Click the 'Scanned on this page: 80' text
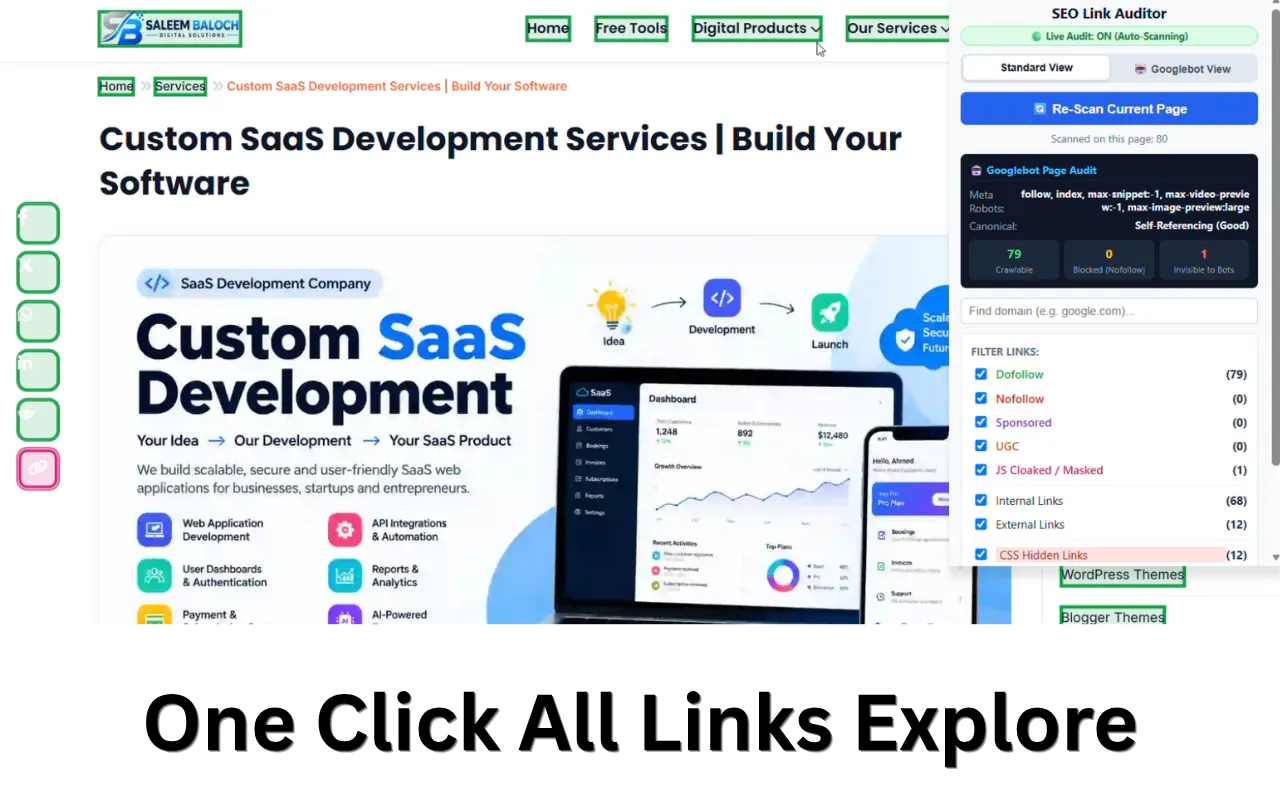Image resolution: width=1280 pixels, height=800 pixels. [1109, 139]
